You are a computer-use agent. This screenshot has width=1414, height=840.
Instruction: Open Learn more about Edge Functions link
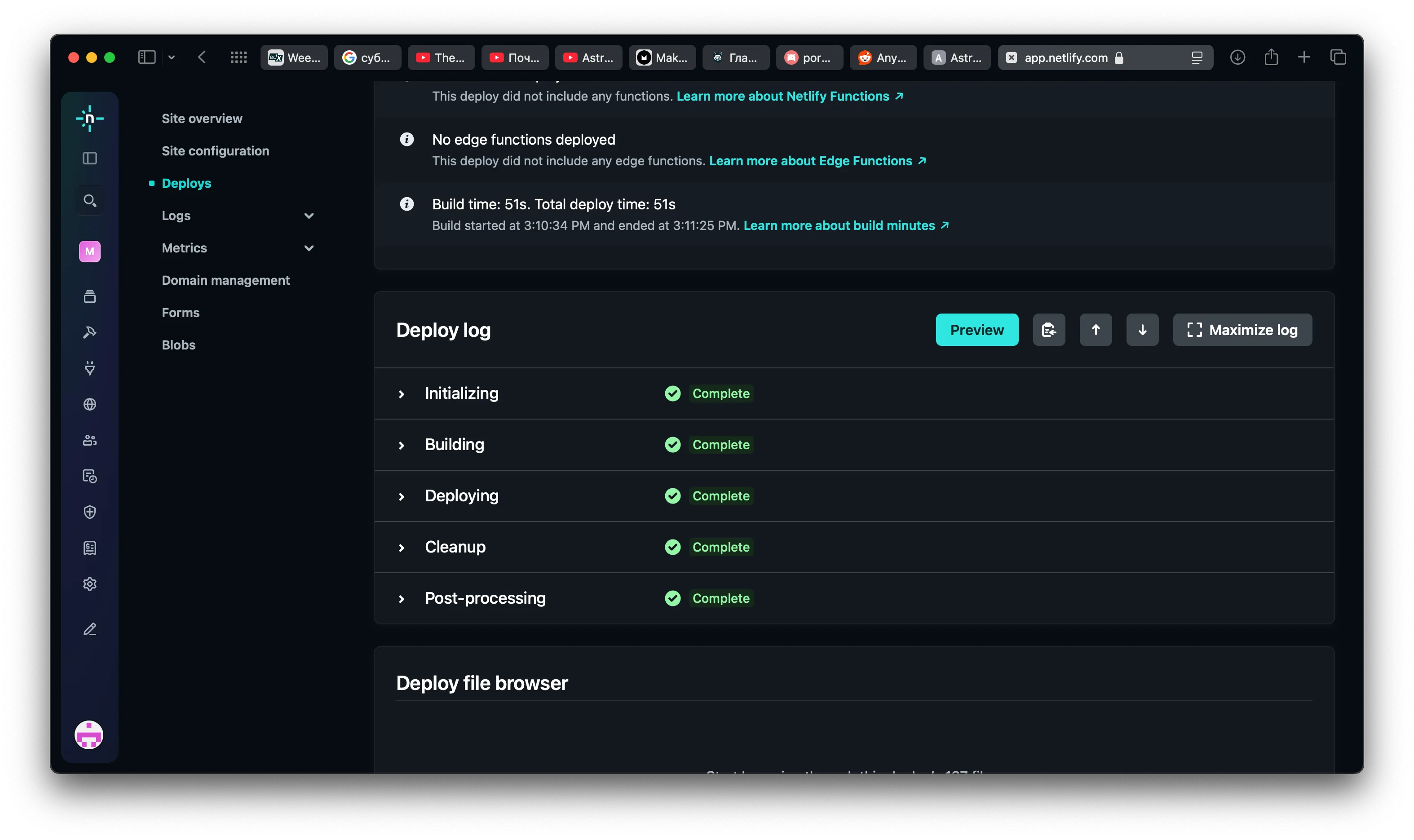[x=817, y=161]
